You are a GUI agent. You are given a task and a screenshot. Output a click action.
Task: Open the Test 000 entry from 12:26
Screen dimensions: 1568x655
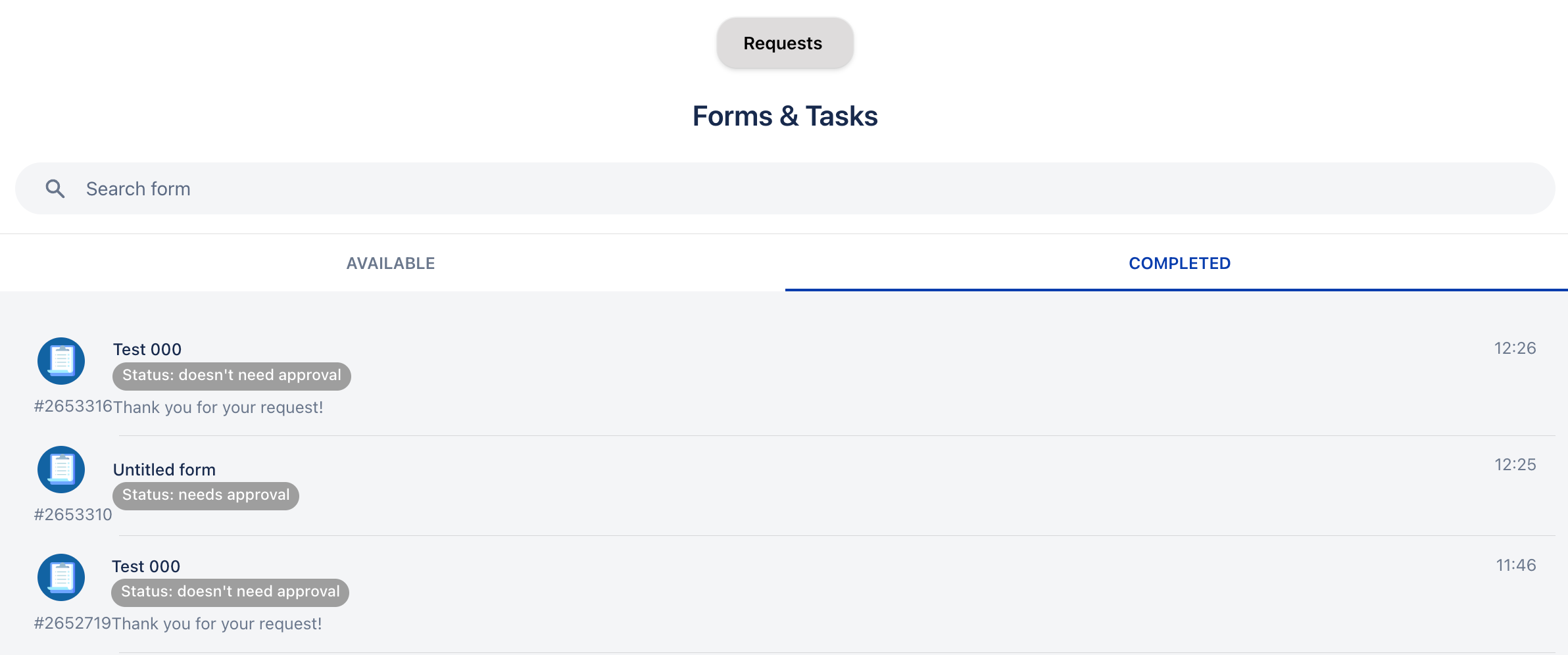(x=147, y=349)
